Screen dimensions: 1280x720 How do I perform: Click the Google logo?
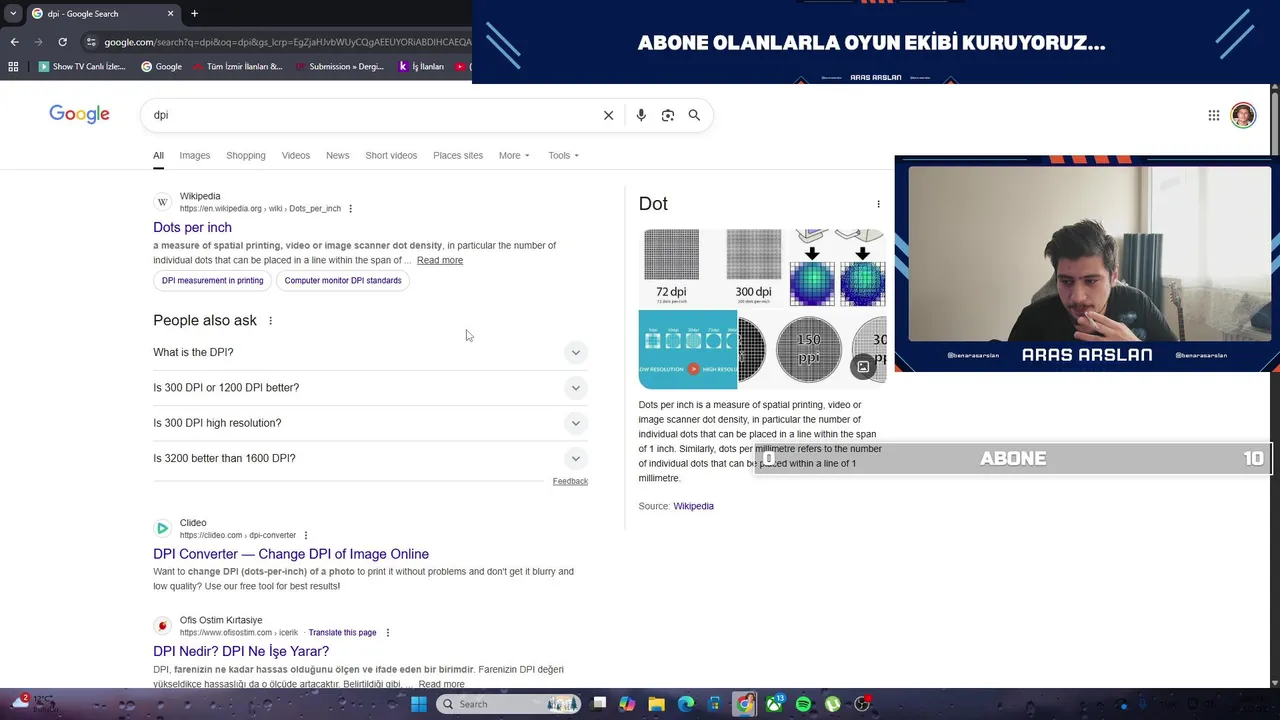coord(79,114)
